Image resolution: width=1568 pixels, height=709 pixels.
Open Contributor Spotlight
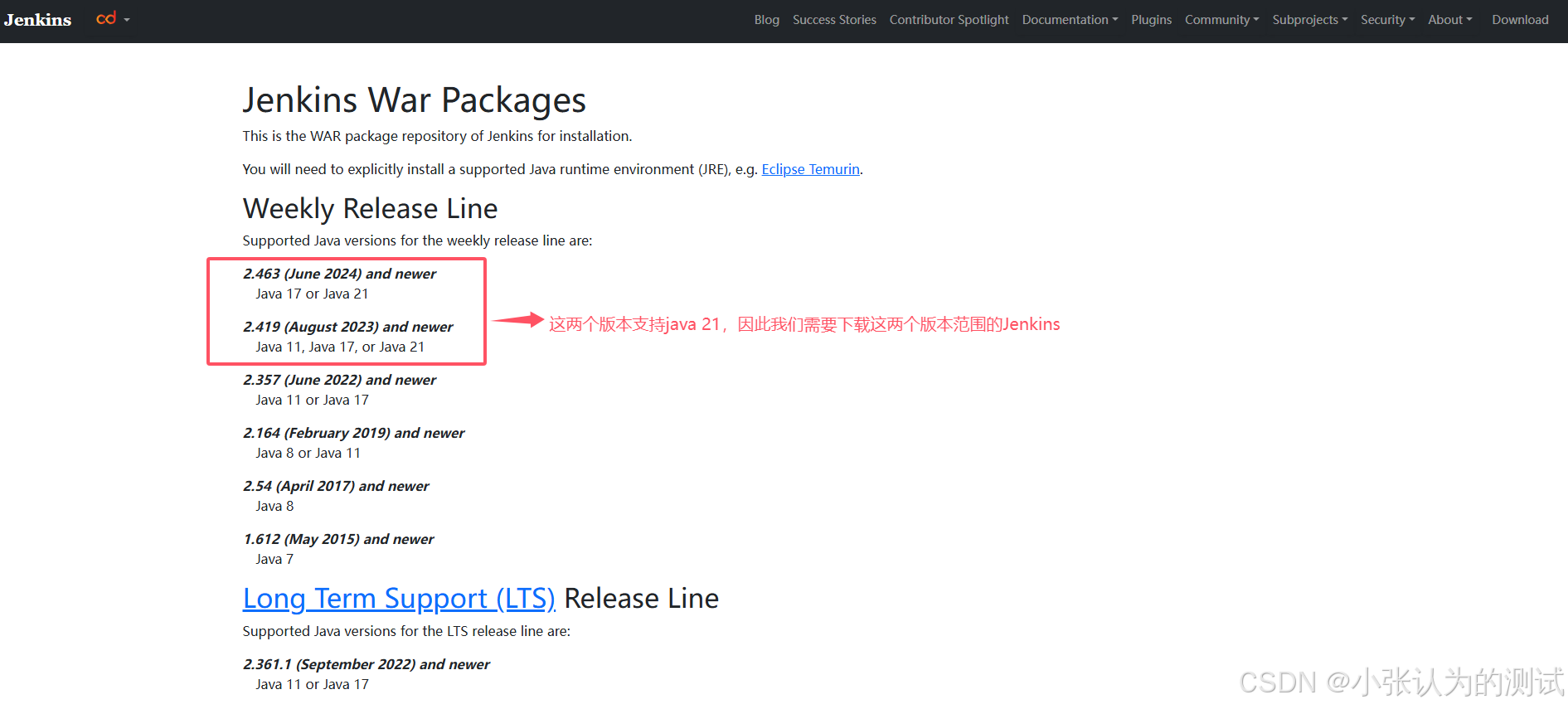tap(949, 20)
